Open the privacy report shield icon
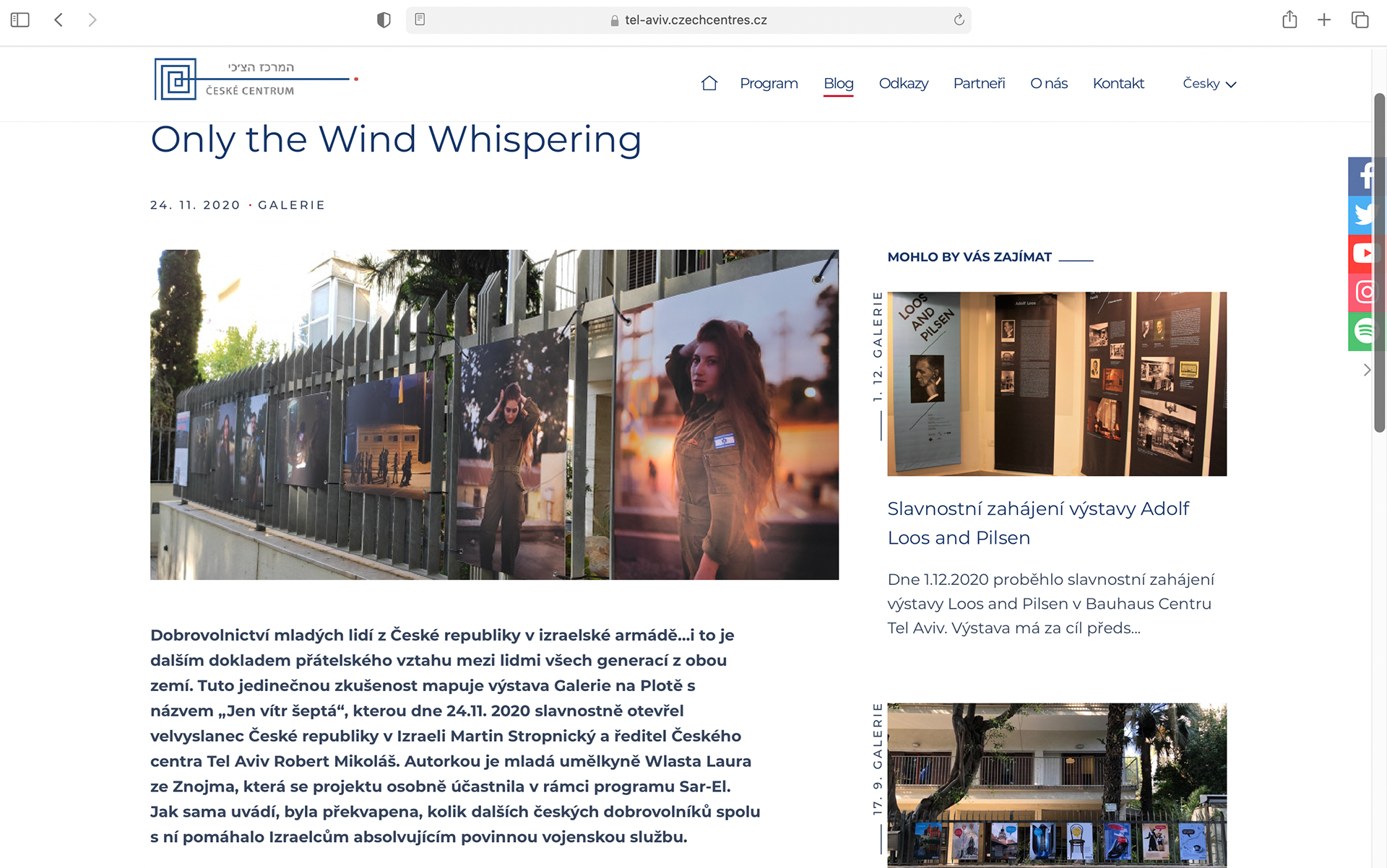 click(384, 19)
